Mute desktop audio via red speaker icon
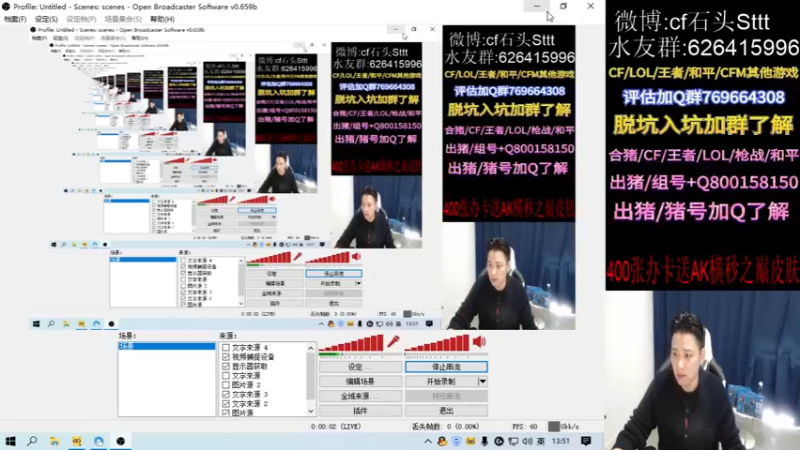This screenshot has height=450, width=800. pyautogui.click(x=479, y=341)
